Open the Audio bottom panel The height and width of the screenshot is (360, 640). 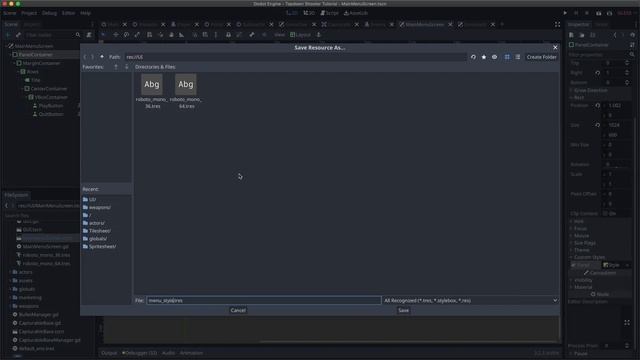(168, 353)
